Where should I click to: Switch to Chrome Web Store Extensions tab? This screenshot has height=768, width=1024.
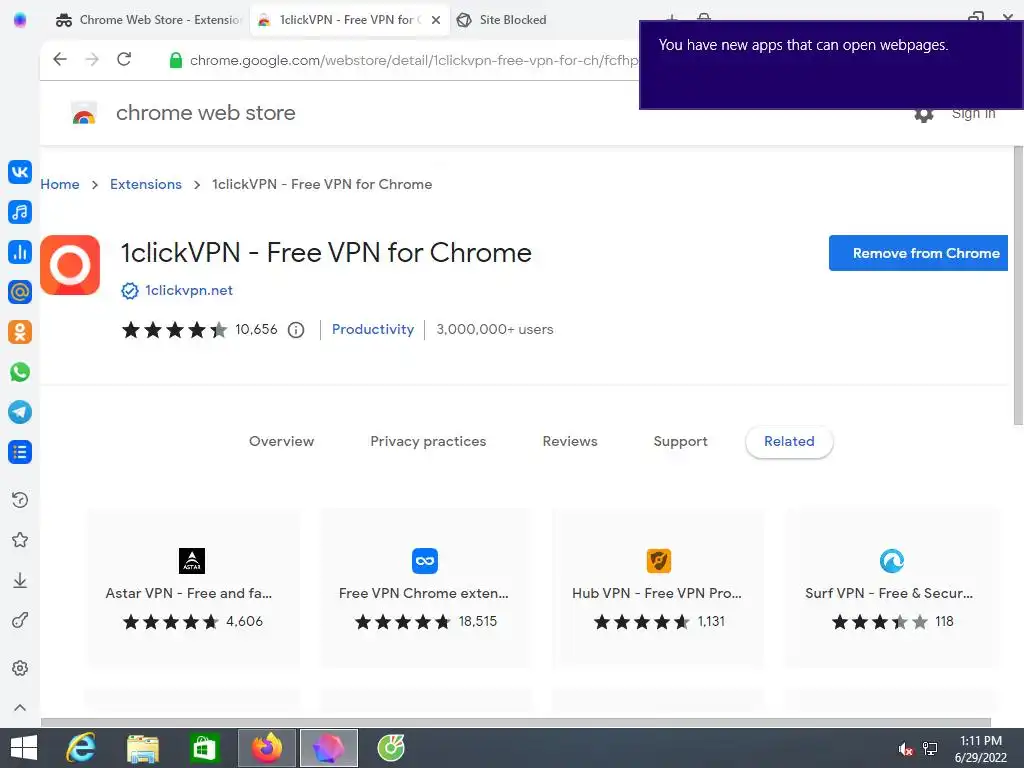pyautogui.click(x=148, y=20)
